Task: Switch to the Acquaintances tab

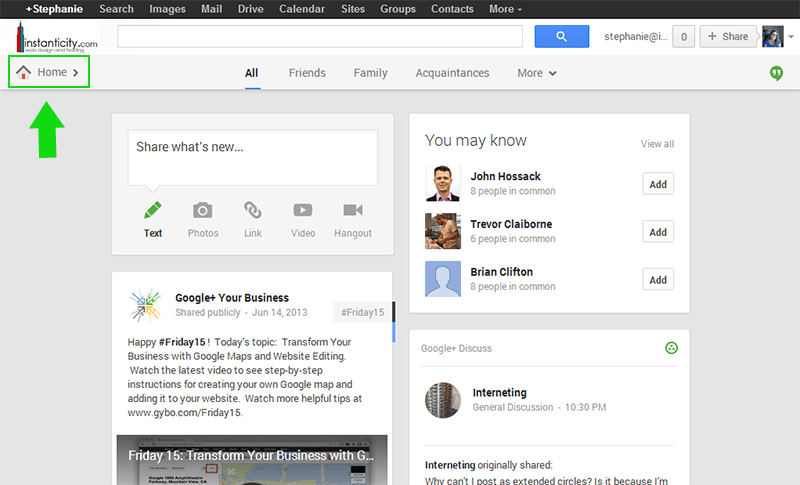Action: (x=452, y=73)
